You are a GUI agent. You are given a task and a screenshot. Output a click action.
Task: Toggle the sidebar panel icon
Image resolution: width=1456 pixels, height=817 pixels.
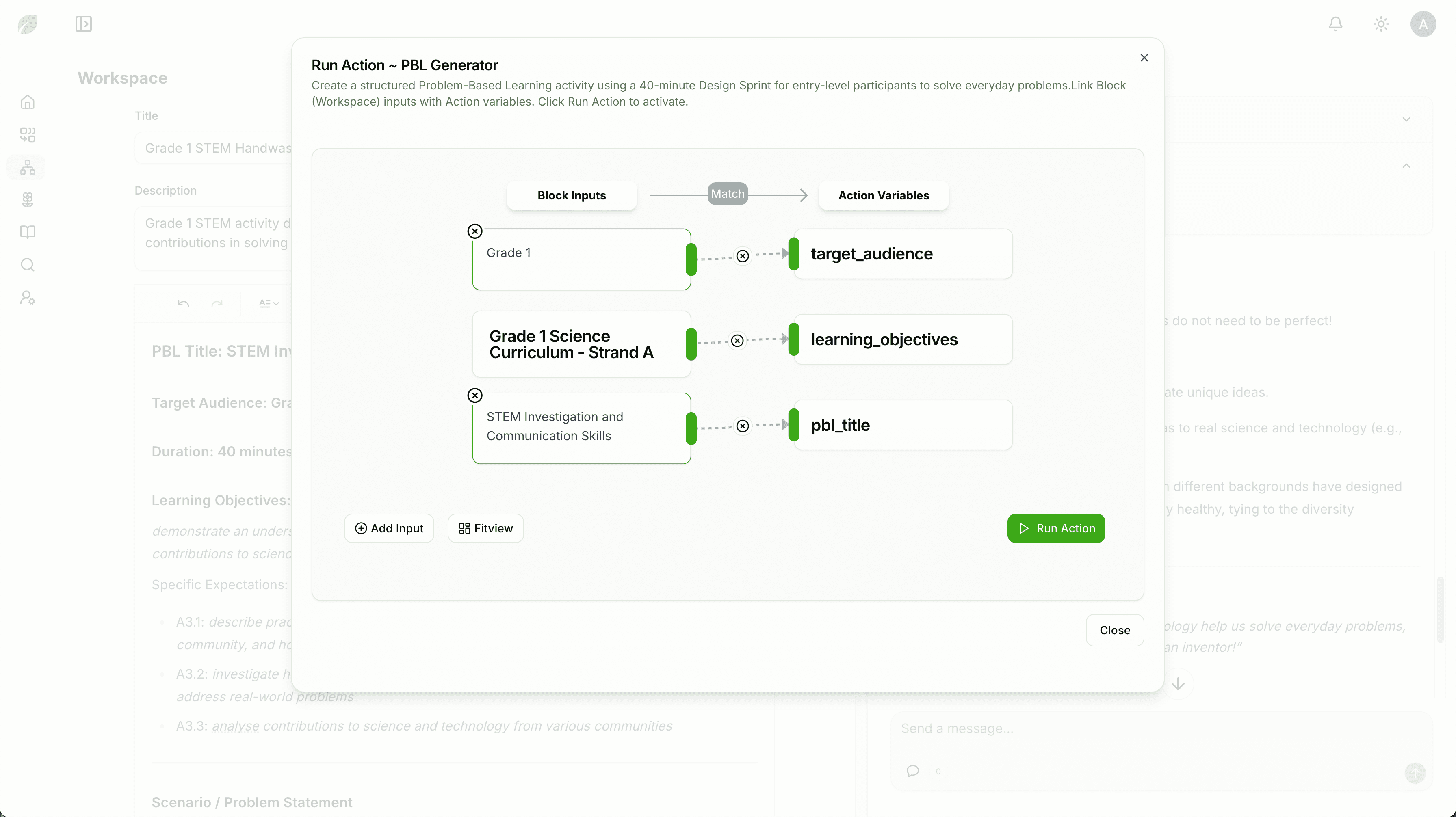84,24
